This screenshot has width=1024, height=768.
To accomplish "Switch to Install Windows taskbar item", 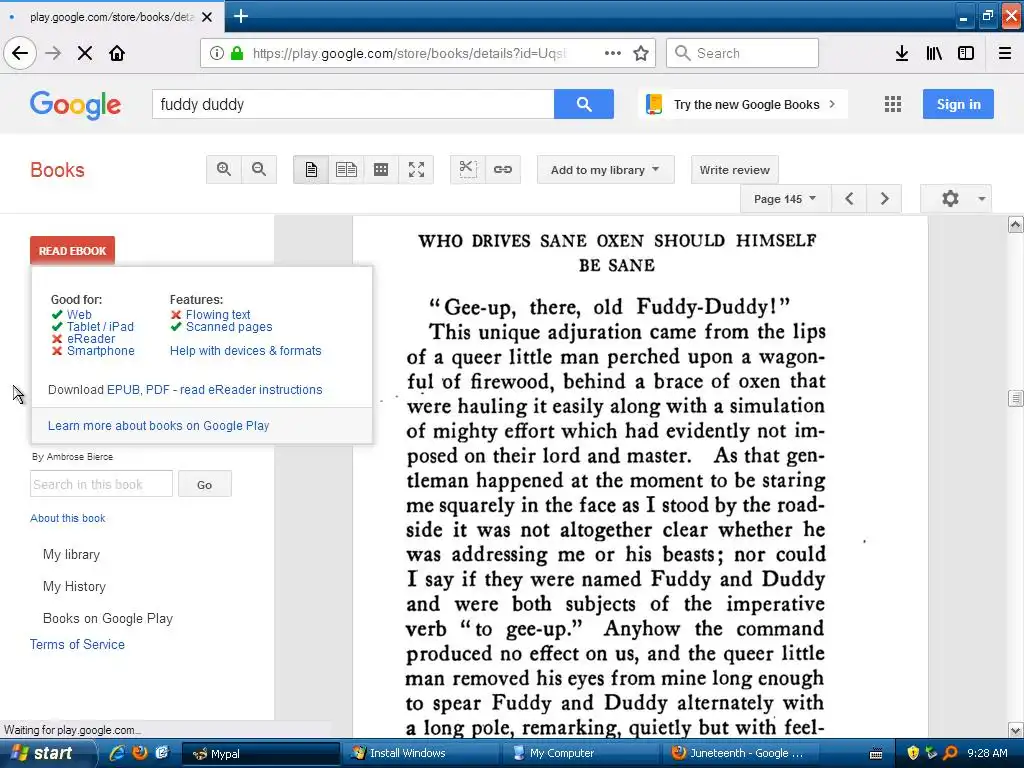I will coord(420,754).
